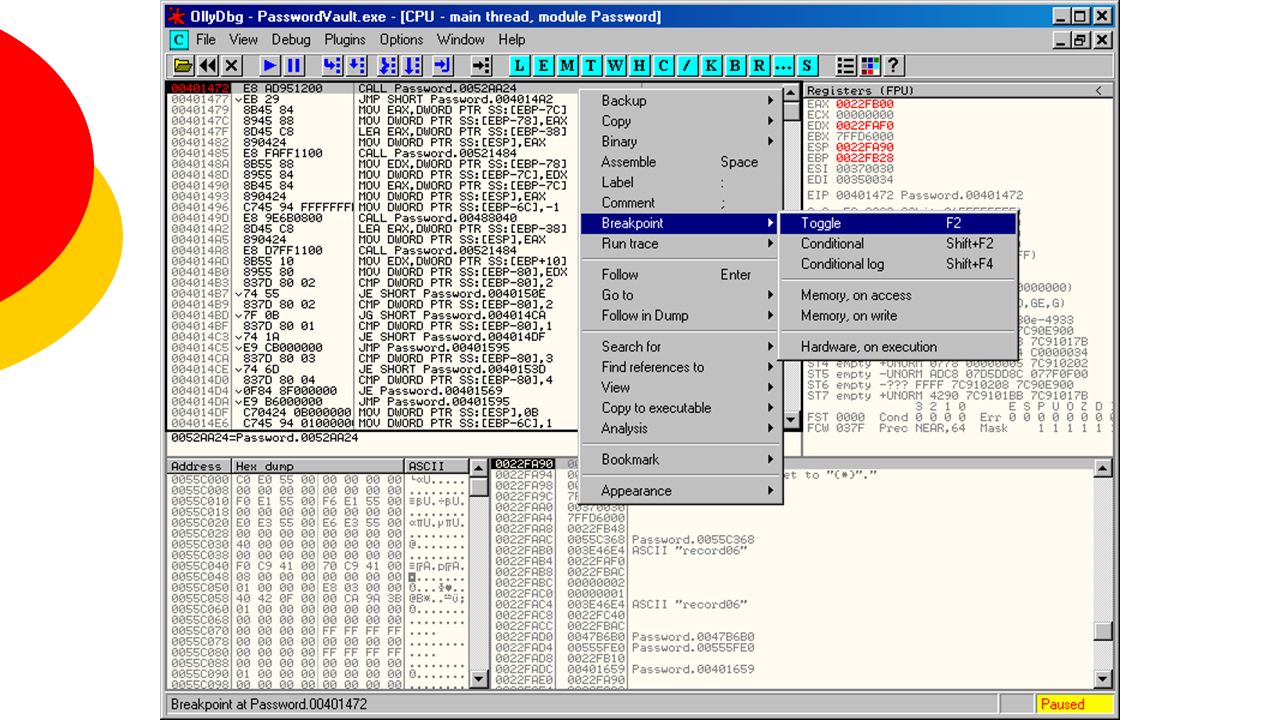Open the Window menu
Viewport: 1280px width, 720px height.
461,40
